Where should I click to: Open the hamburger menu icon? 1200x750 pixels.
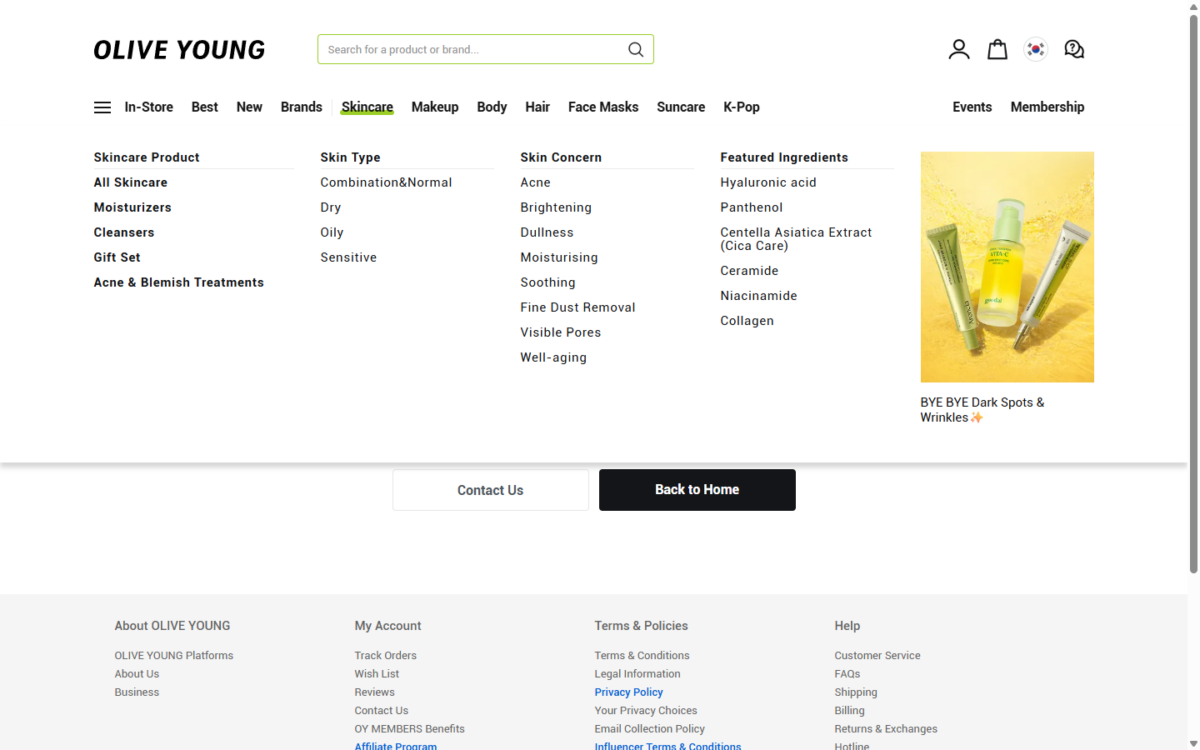click(102, 107)
